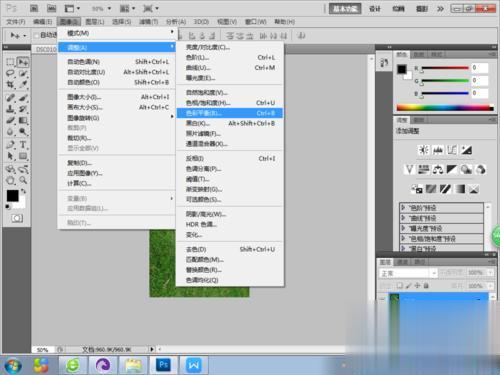500x375 pixels.
Task: Select the Brush tool
Action: (23, 98)
